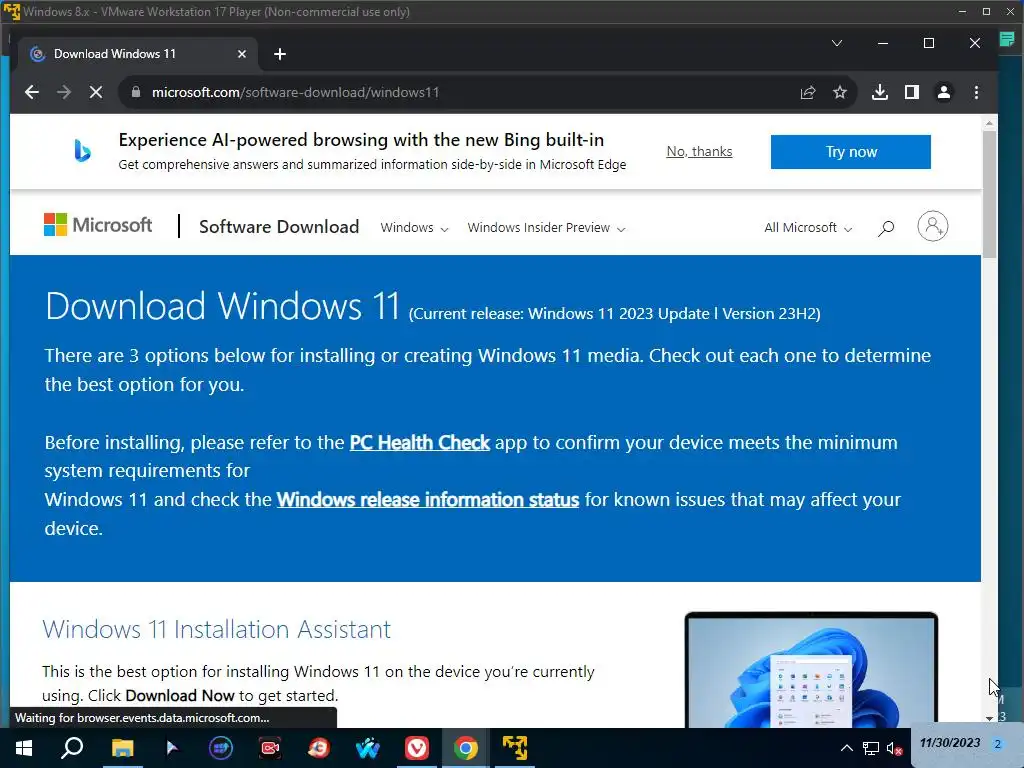
Task: Expand the All Microsoft menu
Action: pos(808,228)
